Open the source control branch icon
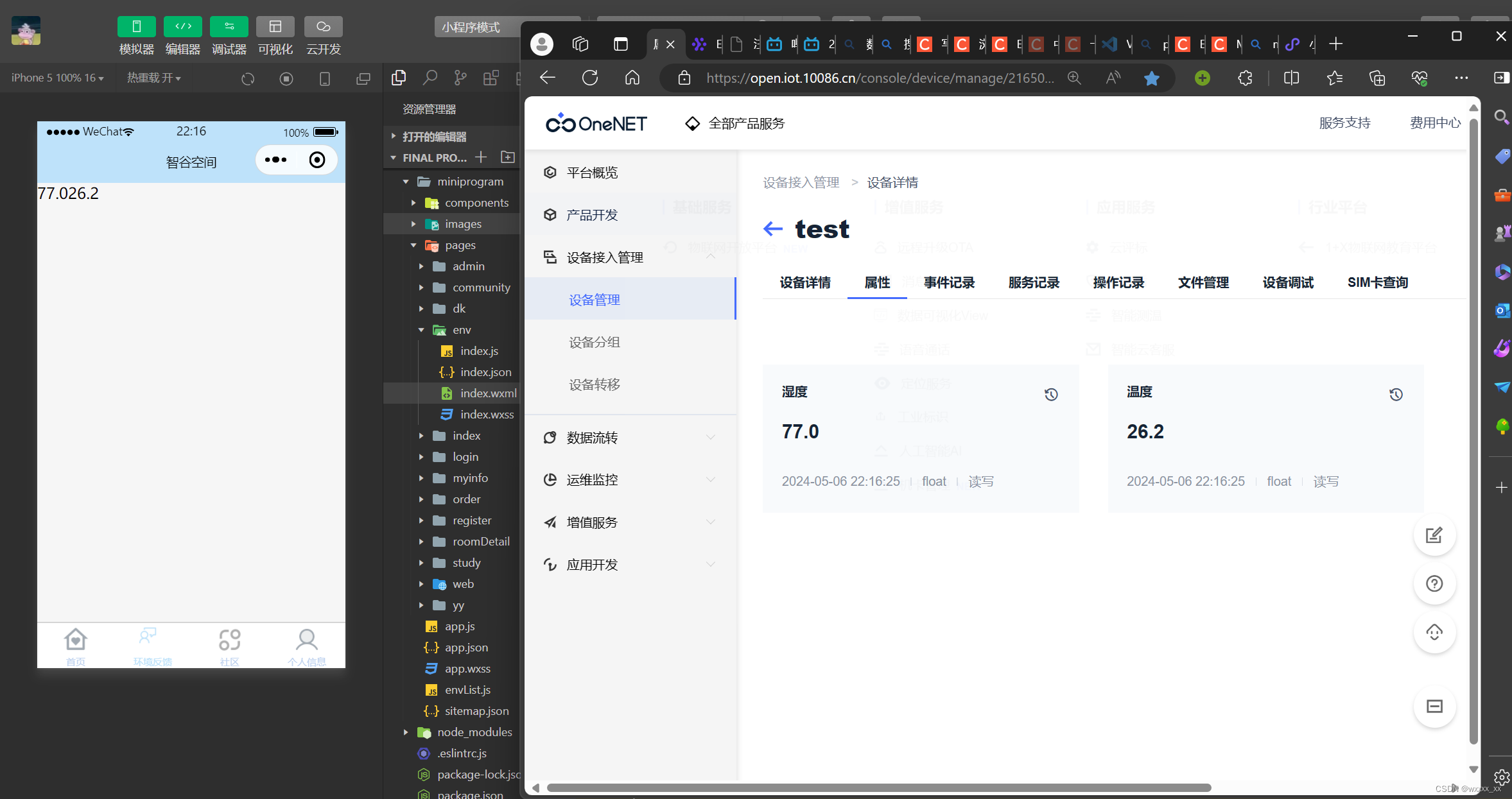 460,78
